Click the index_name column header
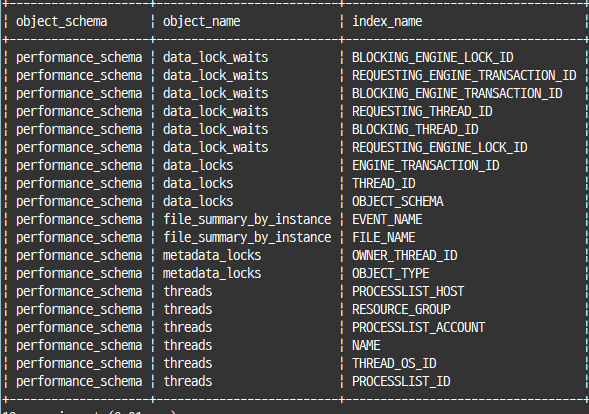 (387, 21)
